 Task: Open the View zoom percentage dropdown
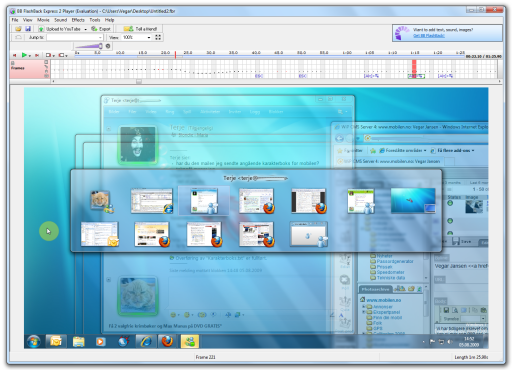click(x=149, y=37)
